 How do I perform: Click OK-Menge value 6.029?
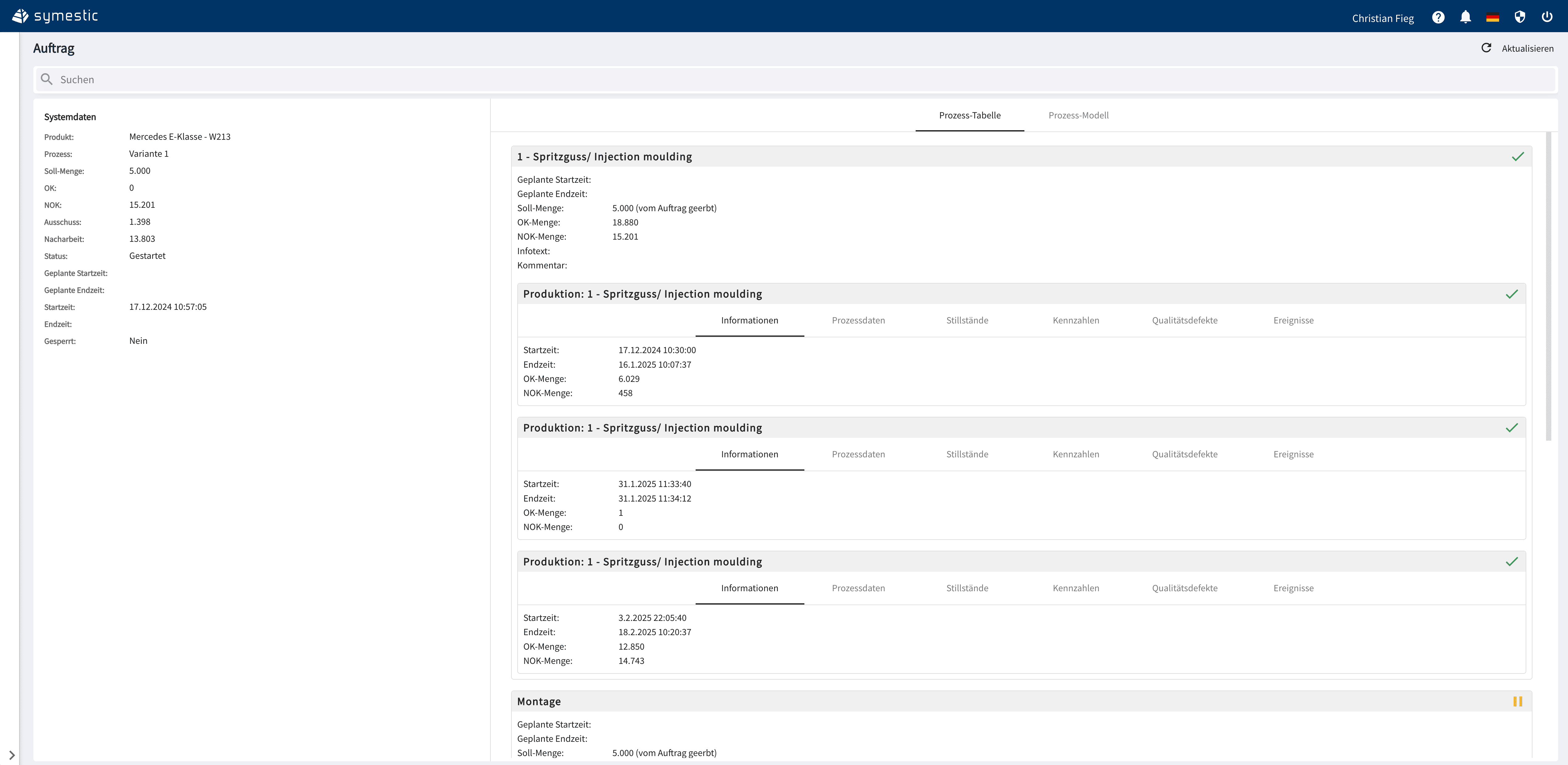(x=629, y=379)
